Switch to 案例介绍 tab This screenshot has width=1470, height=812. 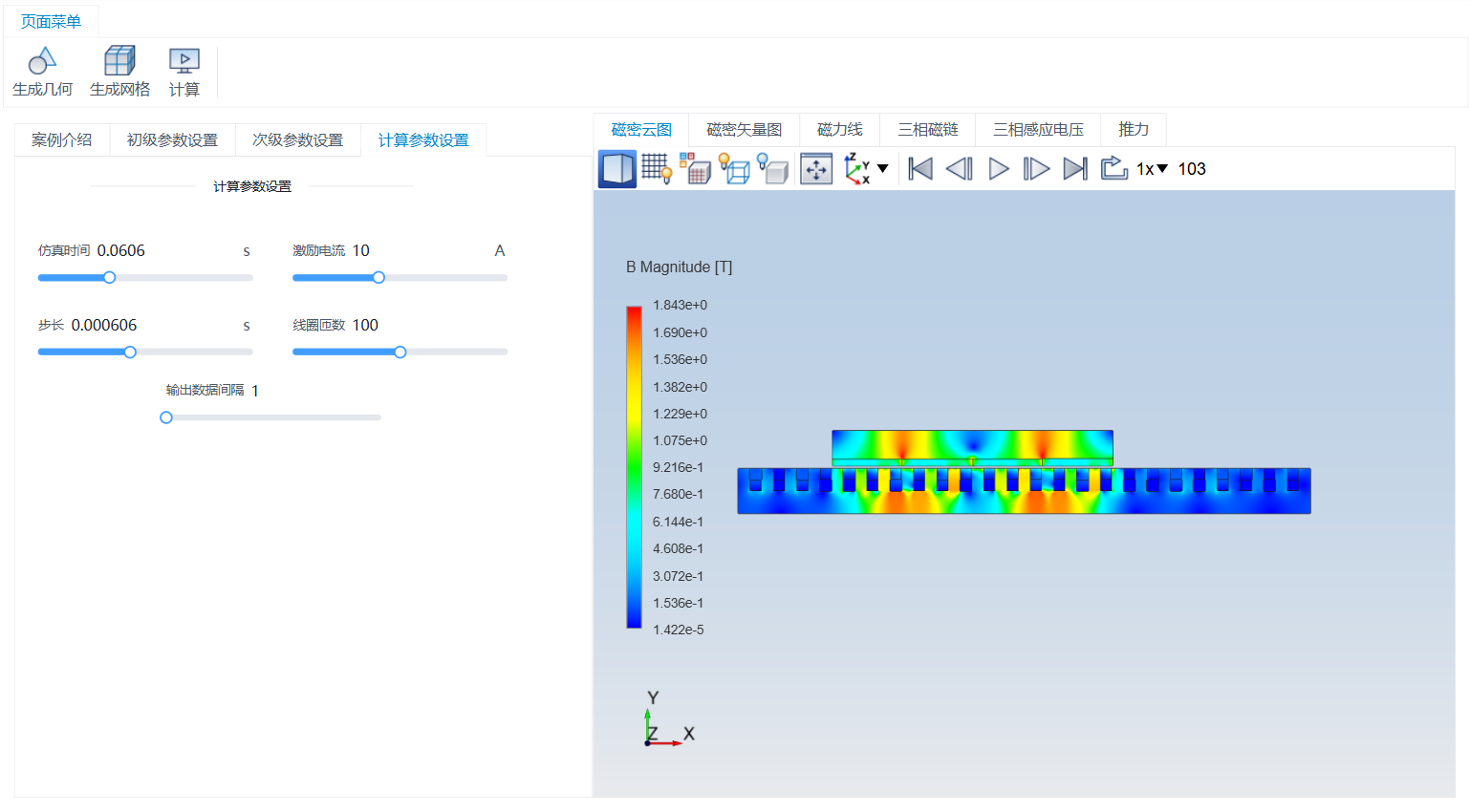(62, 139)
